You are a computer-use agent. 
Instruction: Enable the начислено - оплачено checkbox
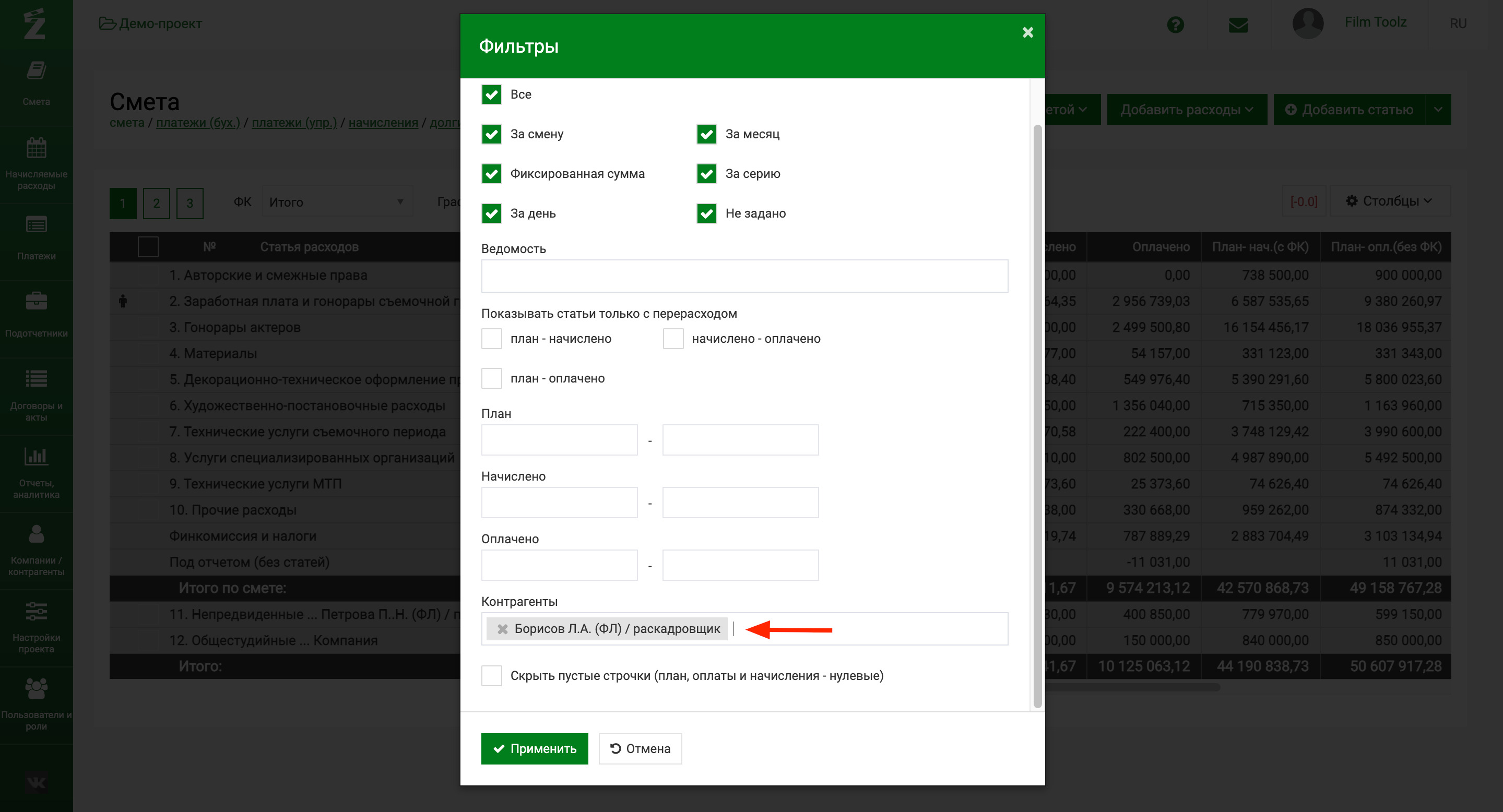point(673,338)
